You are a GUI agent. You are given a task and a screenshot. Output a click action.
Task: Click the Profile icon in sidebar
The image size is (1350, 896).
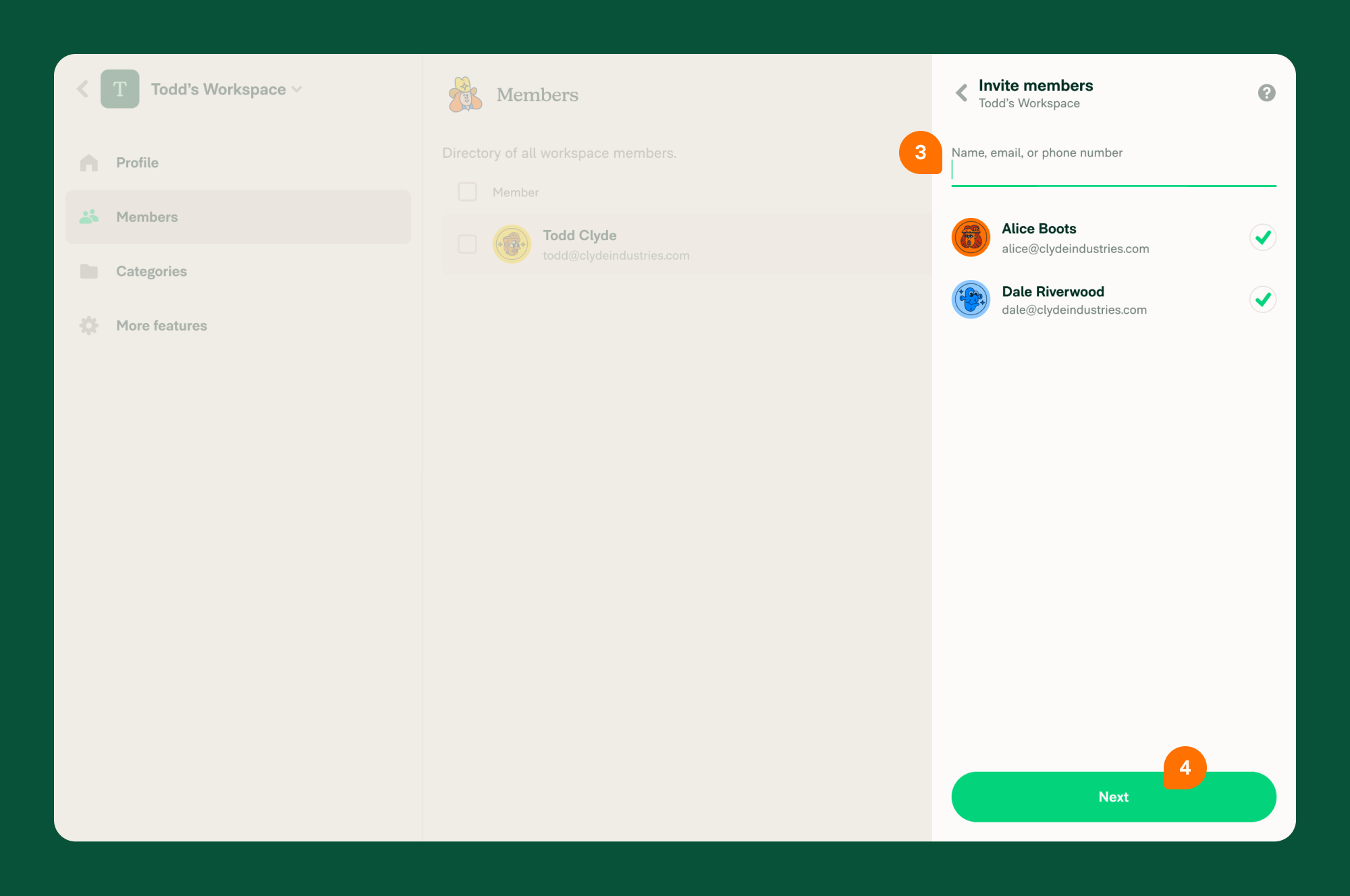[89, 162]
